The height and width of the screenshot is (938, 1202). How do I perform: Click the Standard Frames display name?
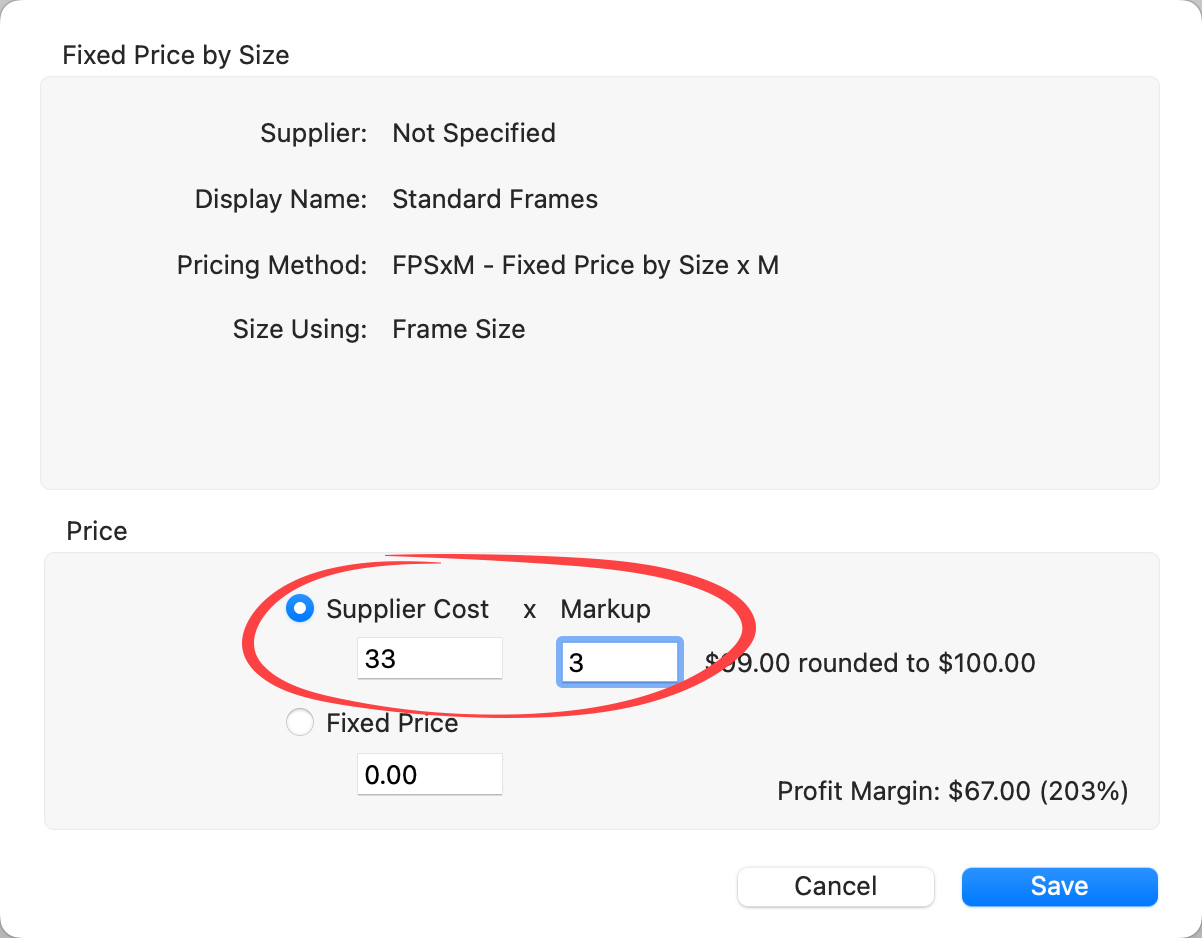pos(495,199)
